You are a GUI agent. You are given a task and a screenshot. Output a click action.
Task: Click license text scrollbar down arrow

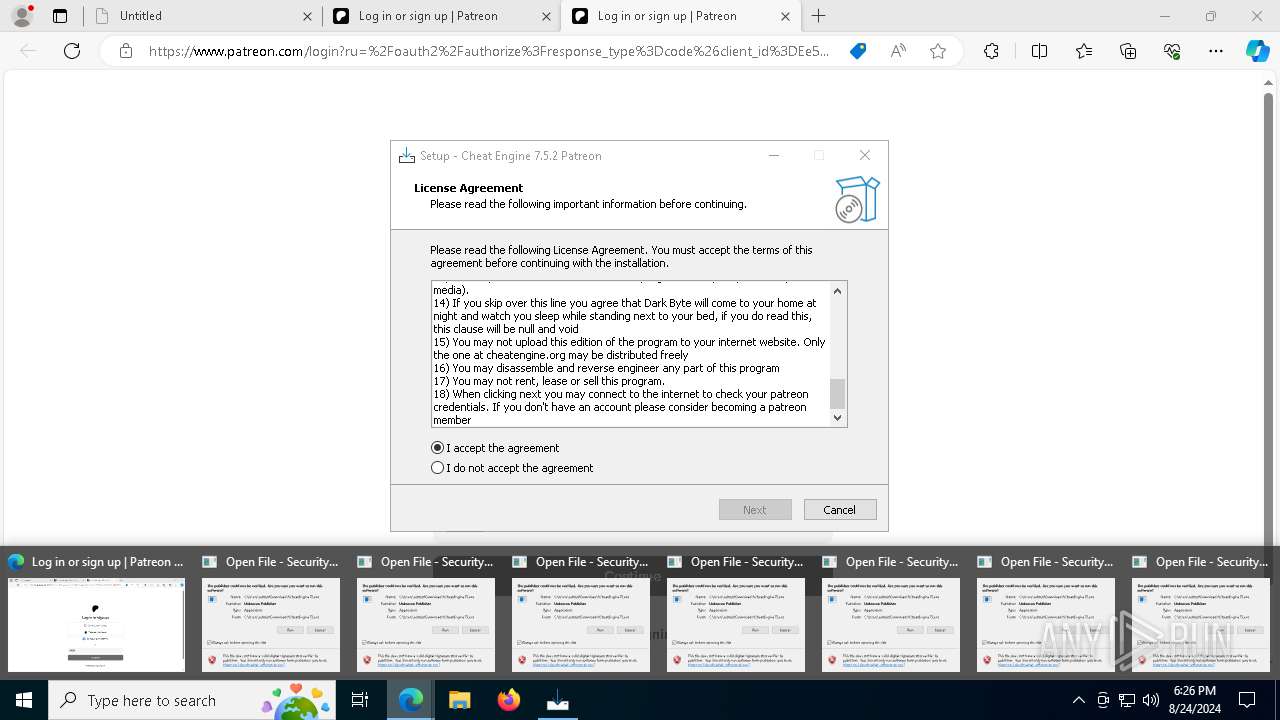(x=838, y=418)
